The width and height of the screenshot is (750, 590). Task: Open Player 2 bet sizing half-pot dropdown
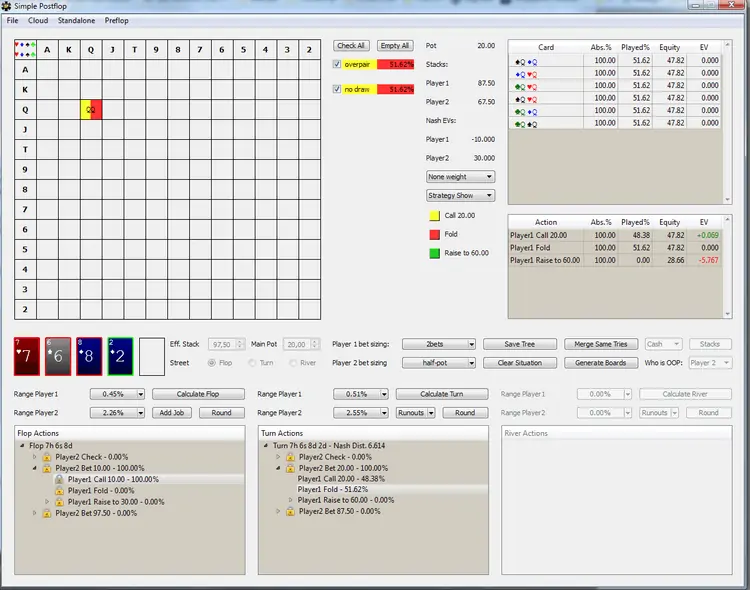(439, 363)
